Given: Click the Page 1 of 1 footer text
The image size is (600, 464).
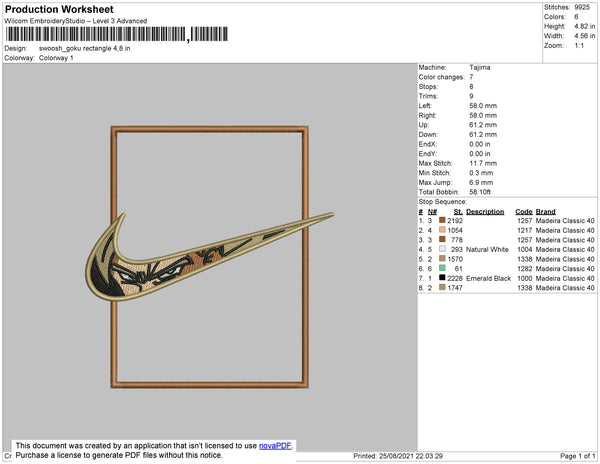Looking at the screenshot, I should pos(577,456).
